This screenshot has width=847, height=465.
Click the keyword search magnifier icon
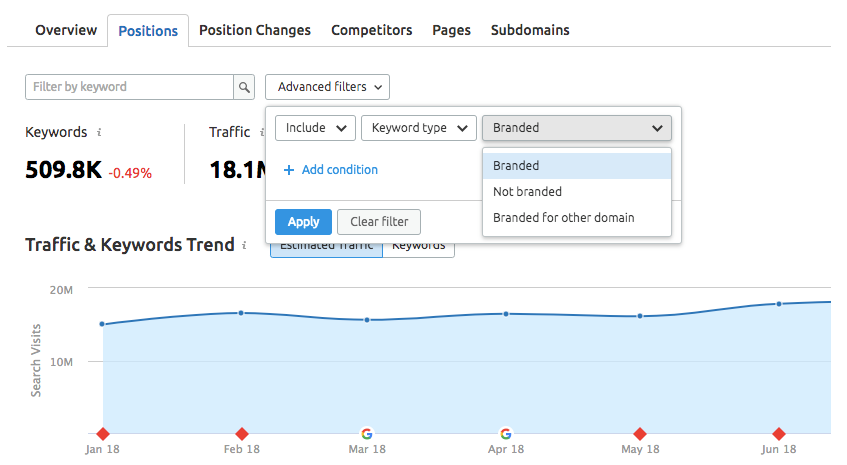point(244,87)
